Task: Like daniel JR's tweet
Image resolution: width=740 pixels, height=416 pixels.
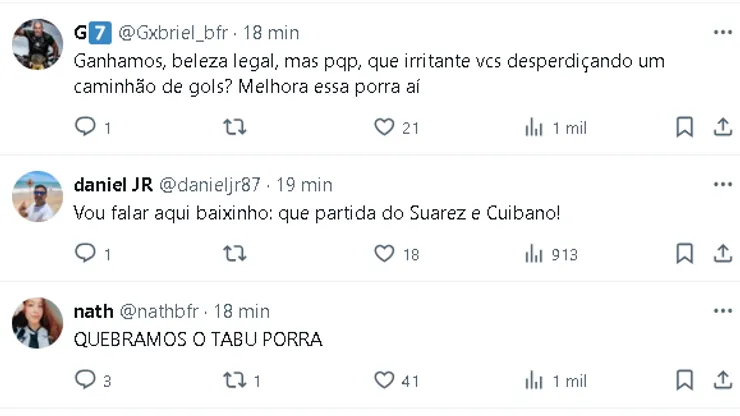Action: point(384,254)
